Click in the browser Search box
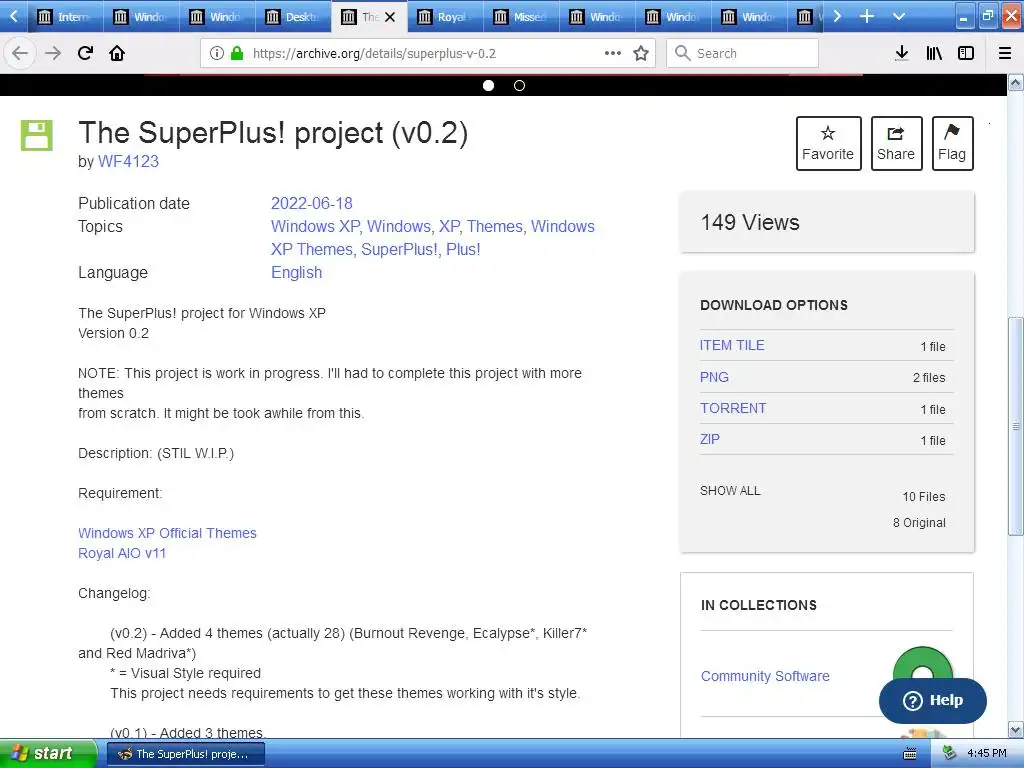The height and width of the screenshot is (768, 1024). coord(743,53)
